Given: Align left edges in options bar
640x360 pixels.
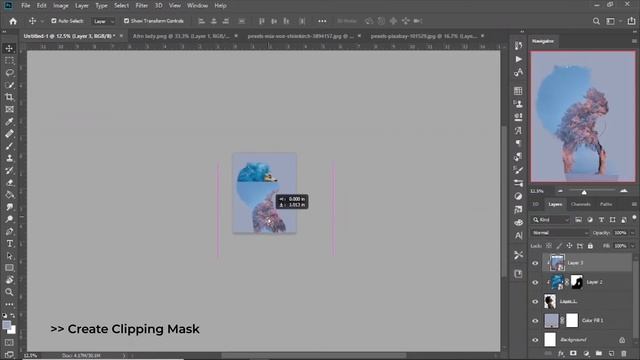Looking at the screenshot, I should click(201, 21).
